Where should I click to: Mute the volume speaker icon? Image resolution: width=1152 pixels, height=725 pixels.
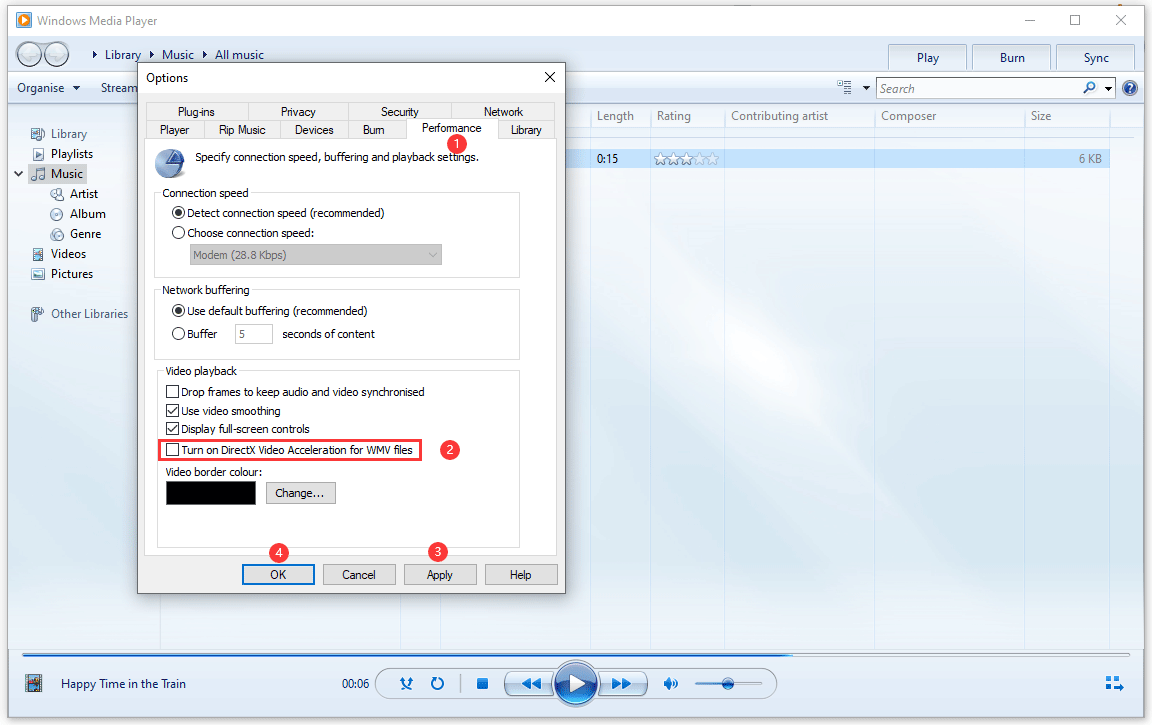click(670, 684)
